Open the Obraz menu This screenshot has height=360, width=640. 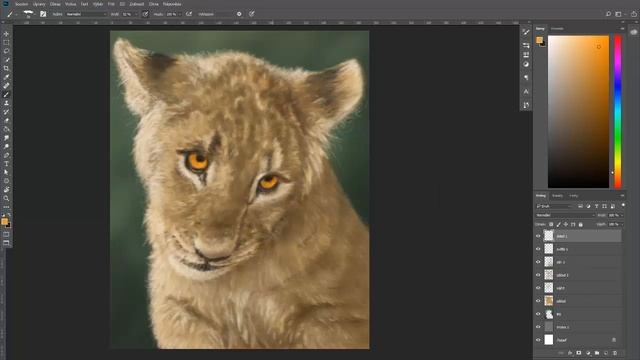coord(55,4)
